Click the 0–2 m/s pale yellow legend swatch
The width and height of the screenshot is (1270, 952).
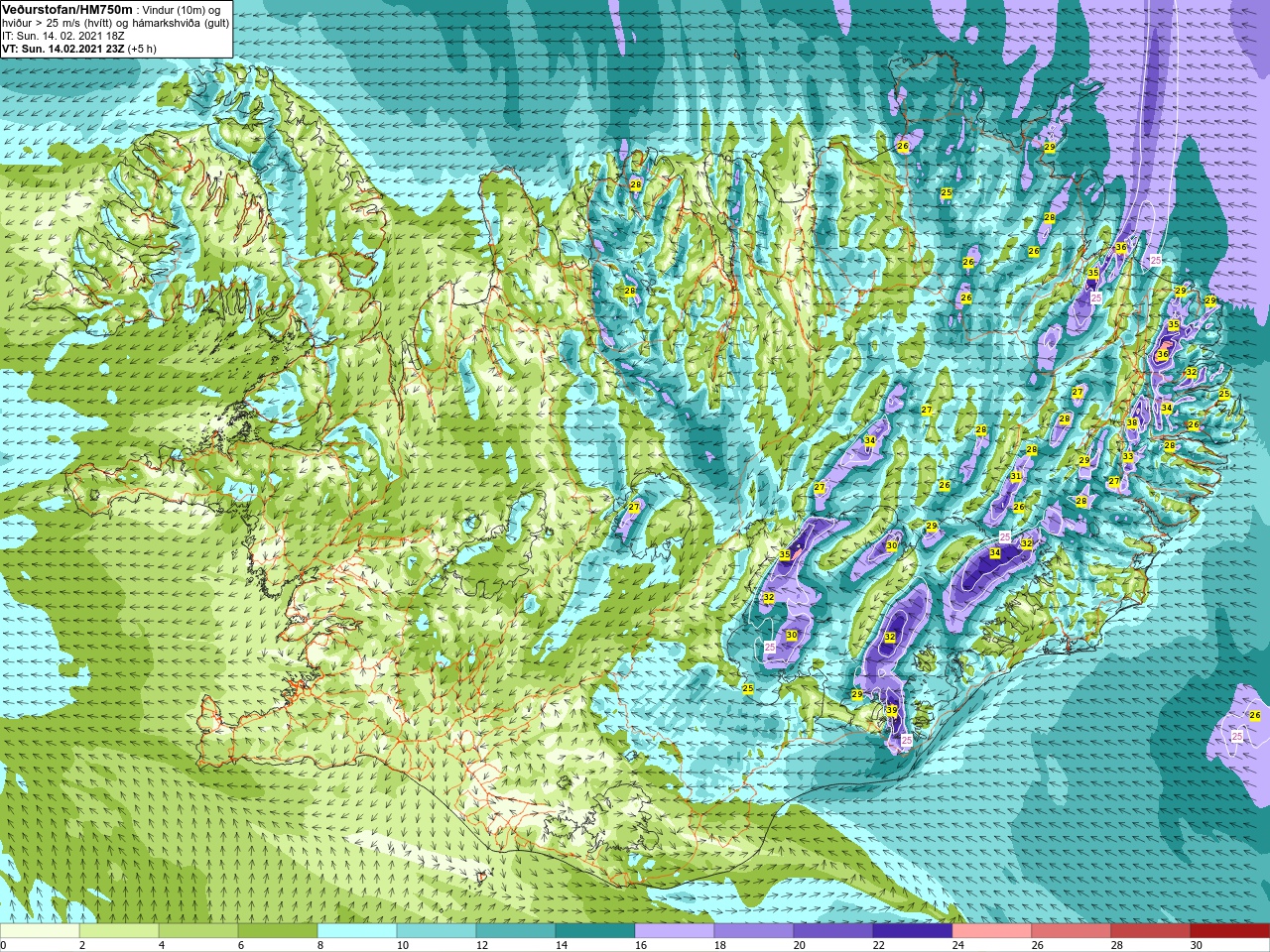click(x=40, y=931)
